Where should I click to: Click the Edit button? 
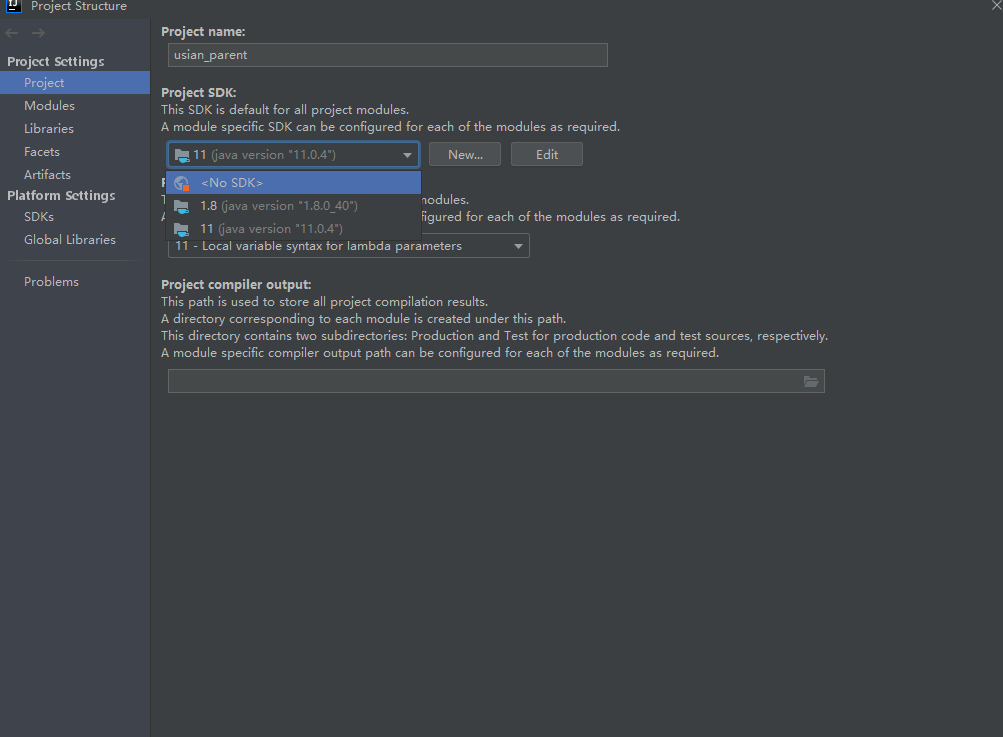(x=546, y=154)
